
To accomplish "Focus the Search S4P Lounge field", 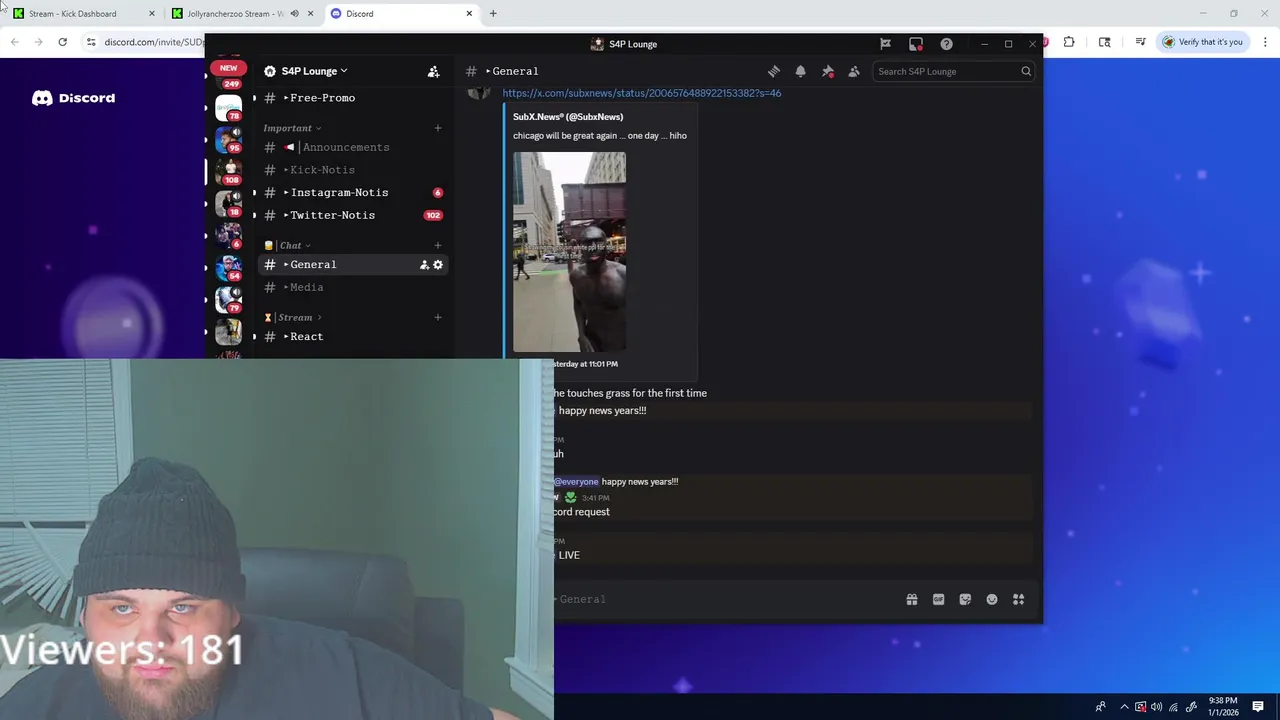I will point(953,71).
